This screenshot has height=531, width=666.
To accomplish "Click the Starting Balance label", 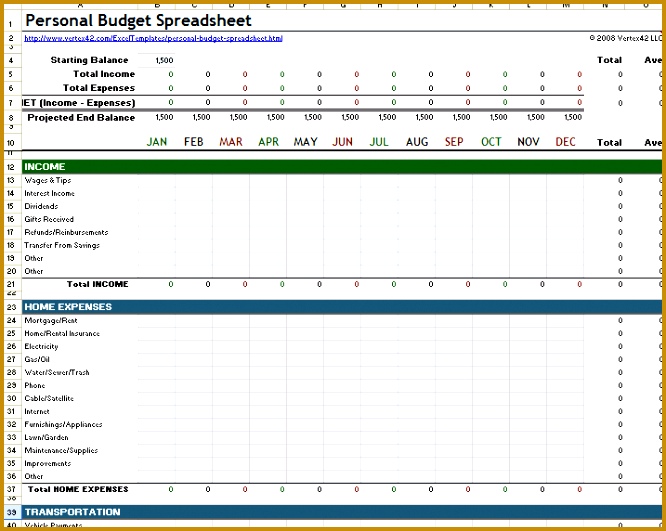I will (x=89, y=60).
